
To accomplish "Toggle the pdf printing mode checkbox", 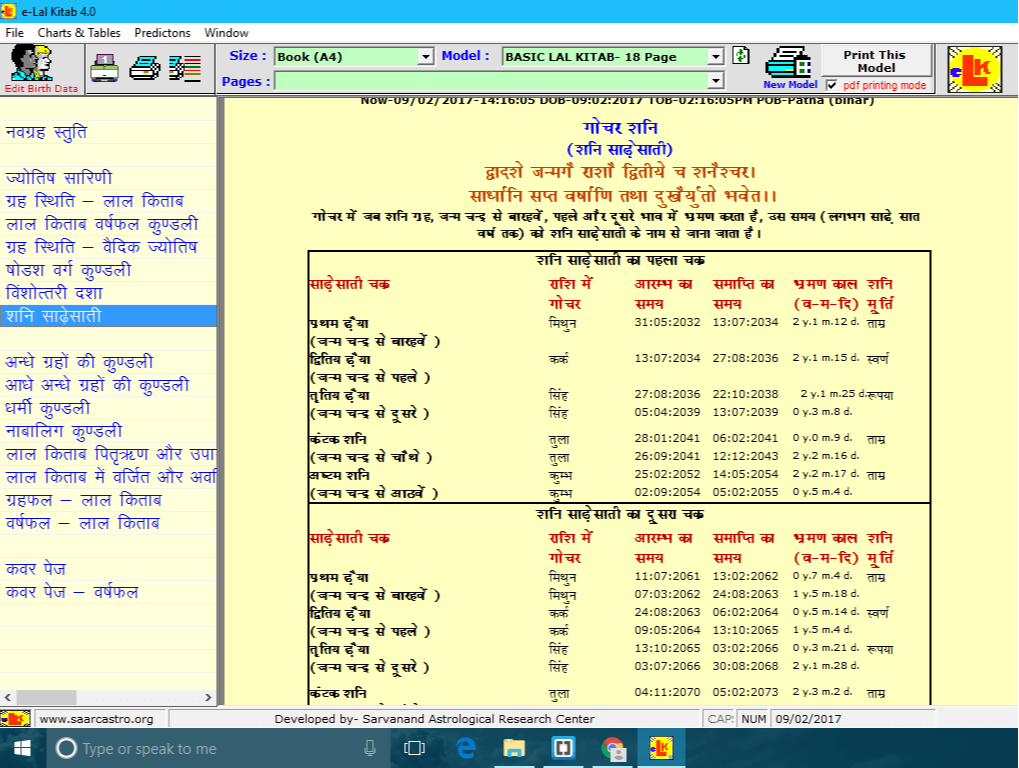I will [831, 86].
